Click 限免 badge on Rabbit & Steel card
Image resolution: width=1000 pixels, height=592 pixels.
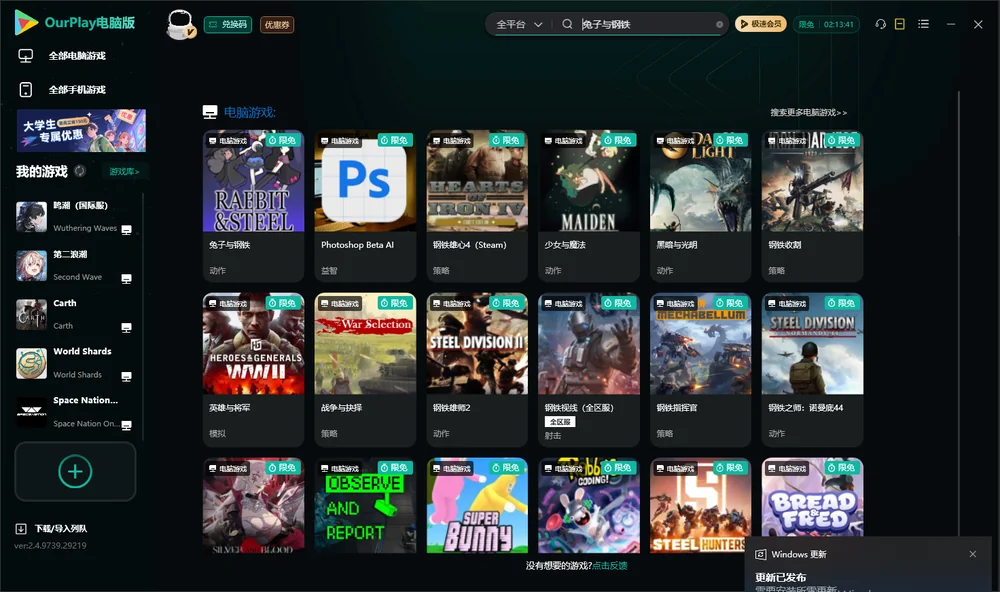283,140
